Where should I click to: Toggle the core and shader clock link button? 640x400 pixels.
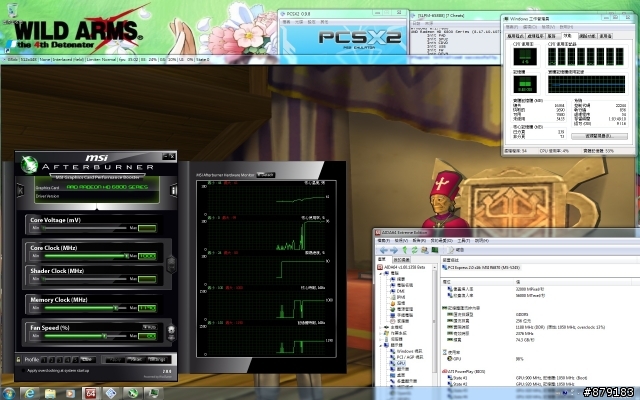(171, 264)
